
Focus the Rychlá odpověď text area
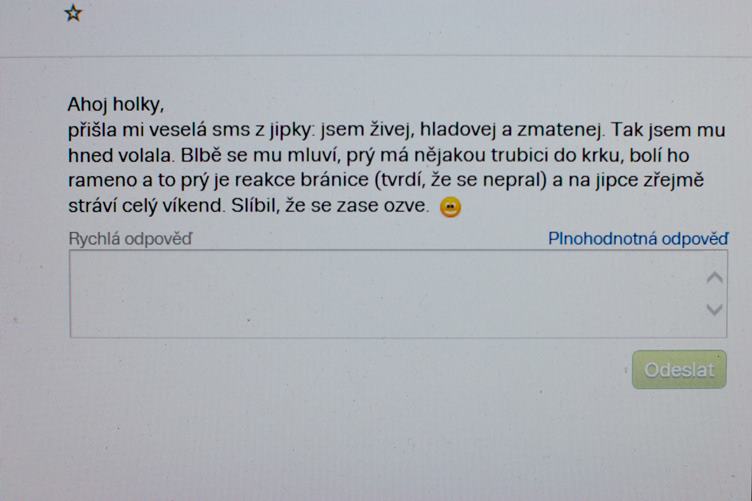click(x=398, y=294)
